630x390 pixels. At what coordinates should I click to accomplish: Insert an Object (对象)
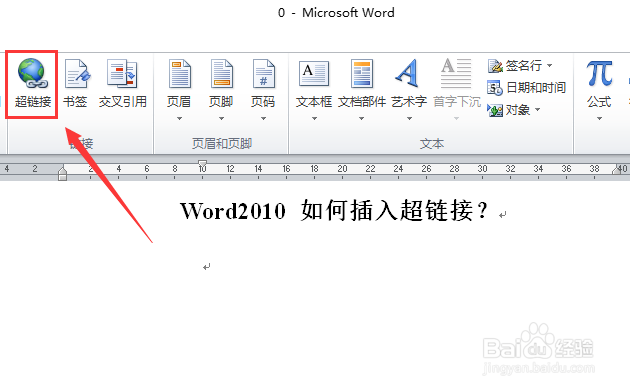(x=509, y=110)
